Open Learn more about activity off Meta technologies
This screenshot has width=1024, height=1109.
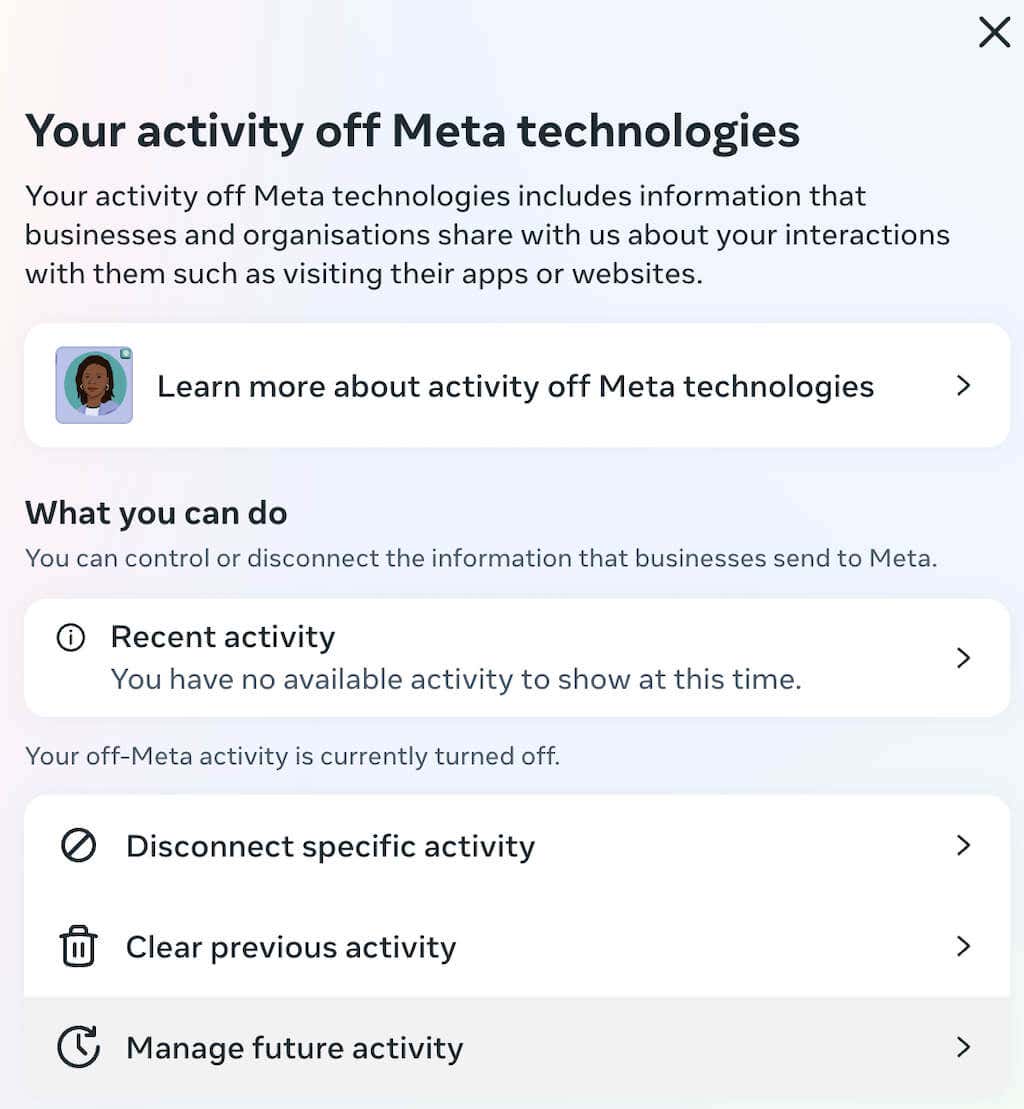click(x=516, y=386)
